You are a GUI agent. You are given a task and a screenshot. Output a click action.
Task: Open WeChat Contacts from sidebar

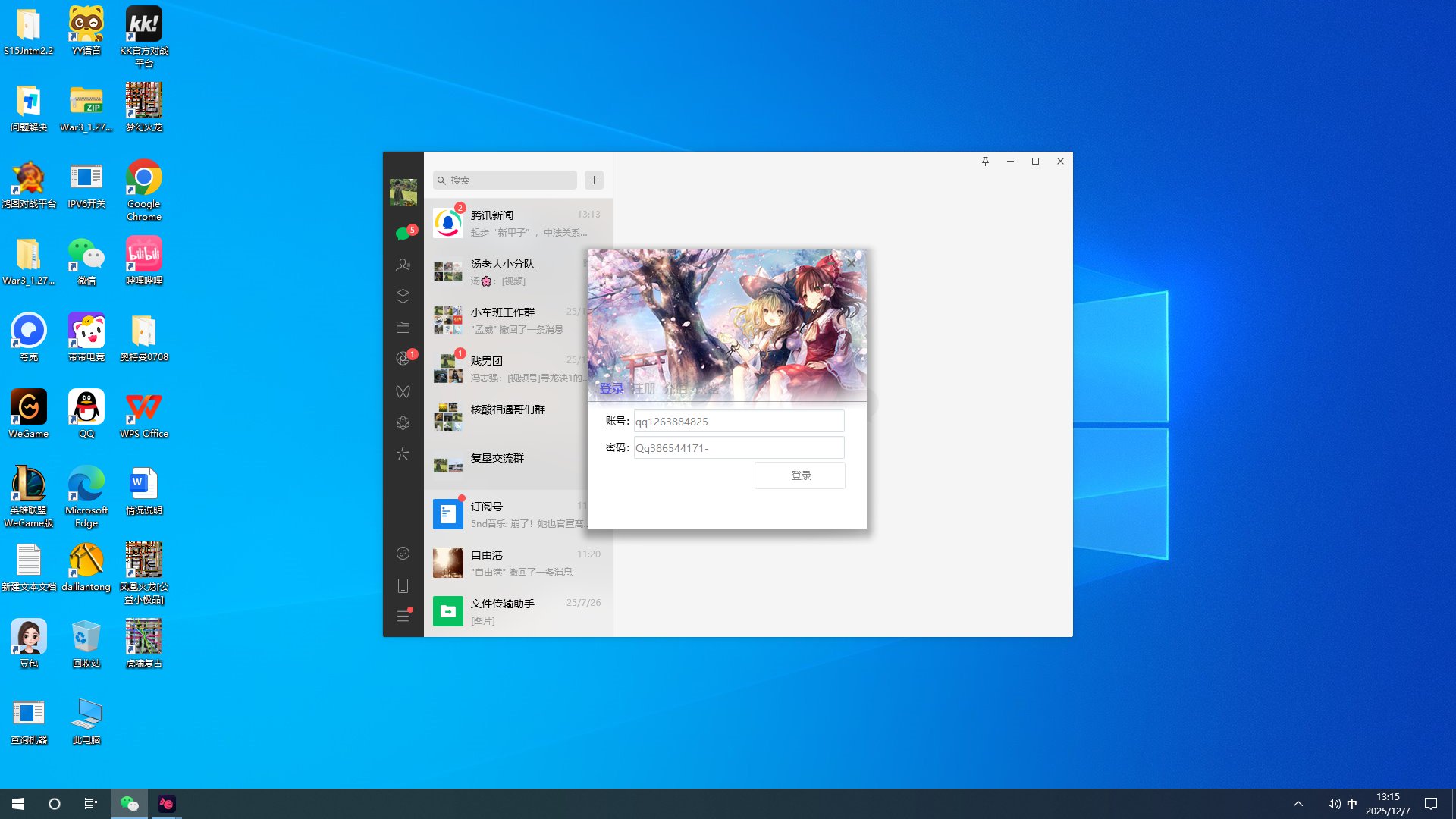pos(403,265)
